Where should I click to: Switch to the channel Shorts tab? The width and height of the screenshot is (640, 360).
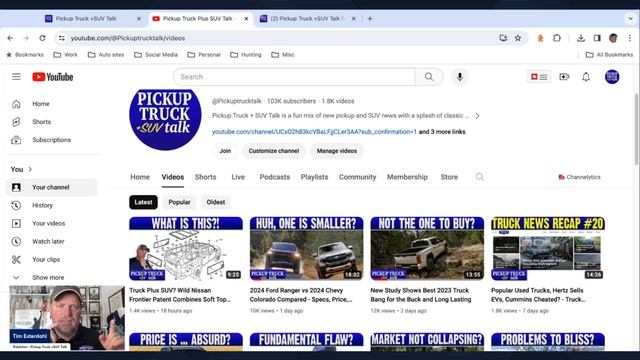coord(205,177)
